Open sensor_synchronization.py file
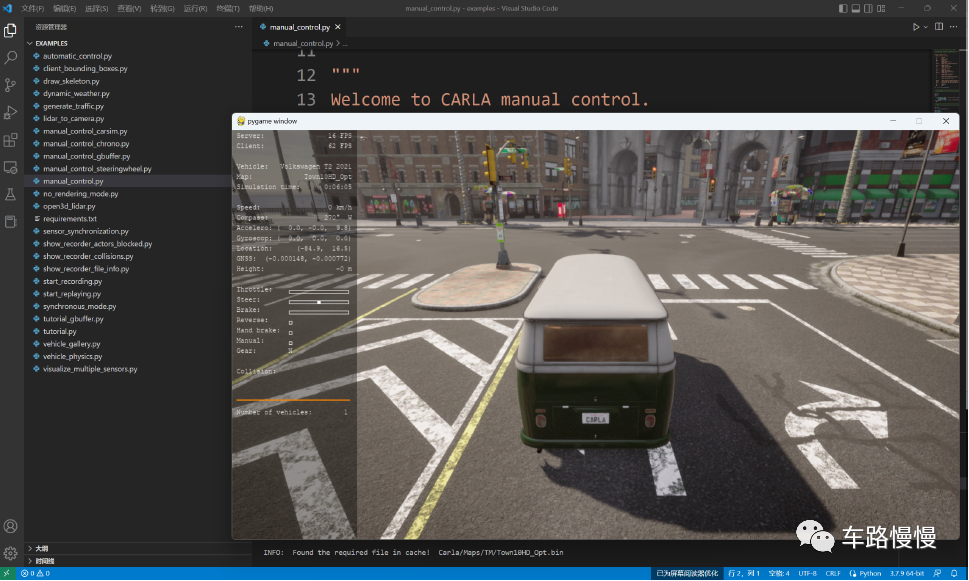 pyautogui.click(x=86, y=231)
